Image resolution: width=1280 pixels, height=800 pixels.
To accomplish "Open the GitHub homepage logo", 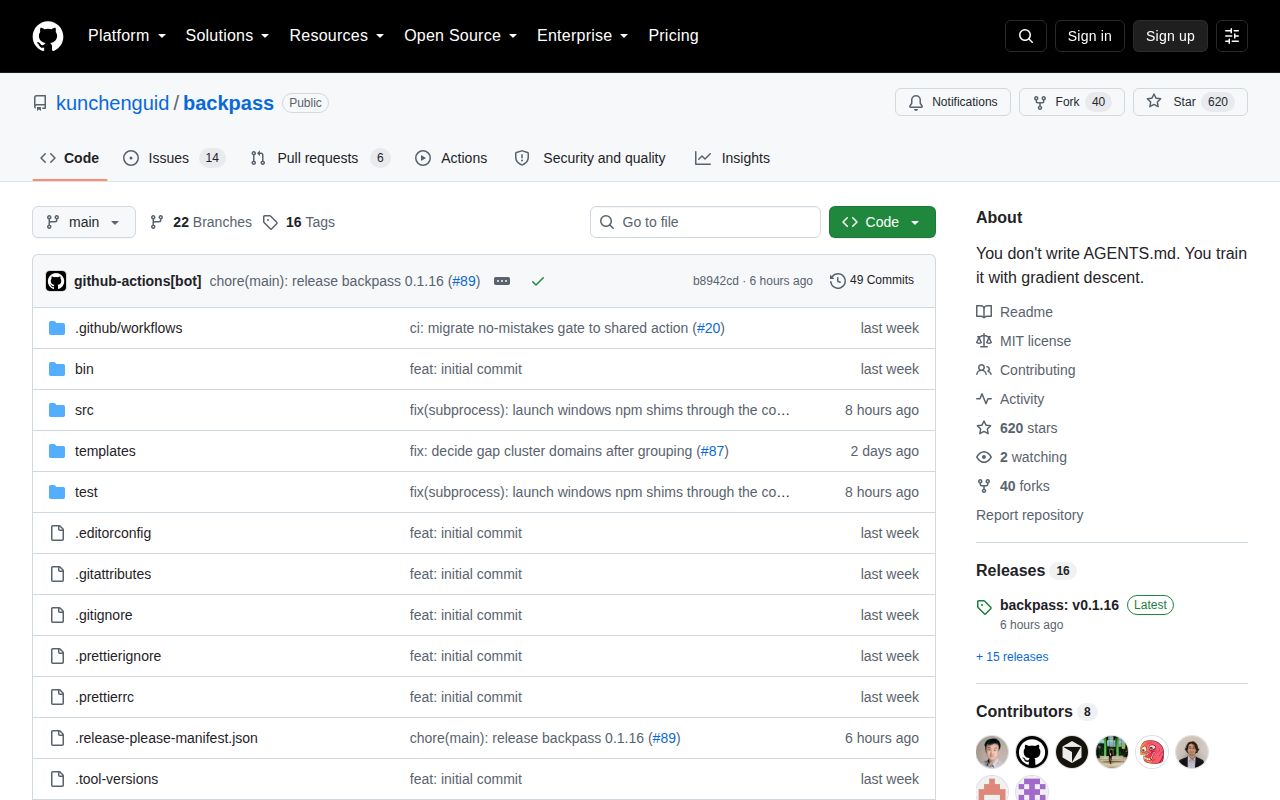I will pos(48,36).
